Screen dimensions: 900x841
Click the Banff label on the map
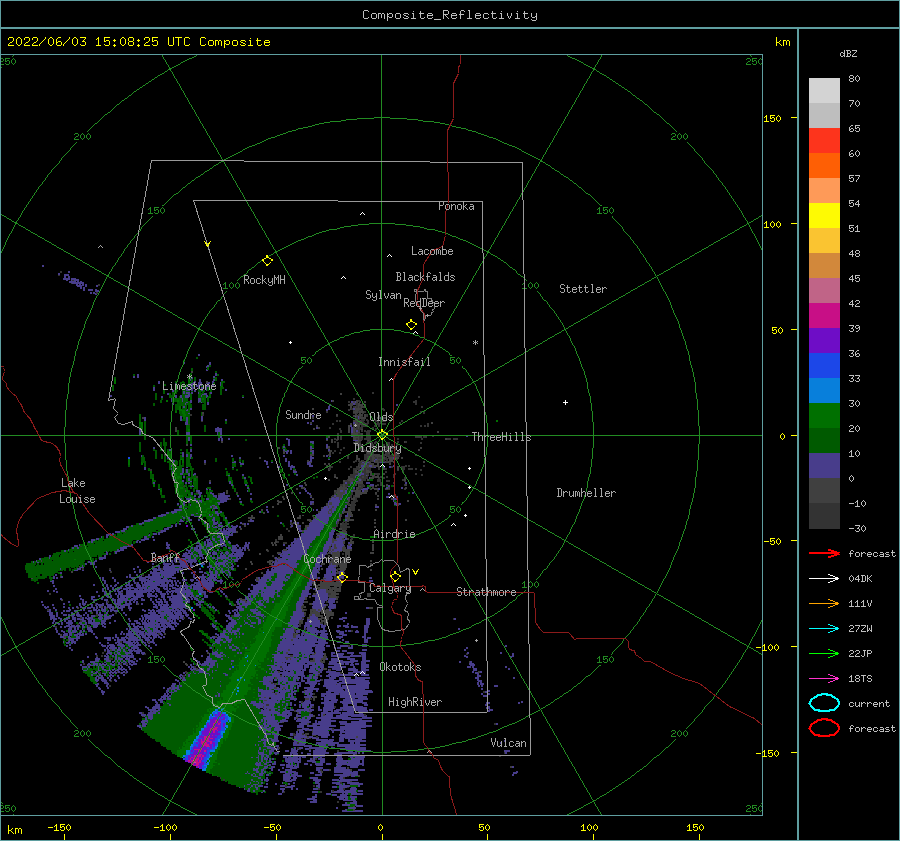(x=165, y=557)
